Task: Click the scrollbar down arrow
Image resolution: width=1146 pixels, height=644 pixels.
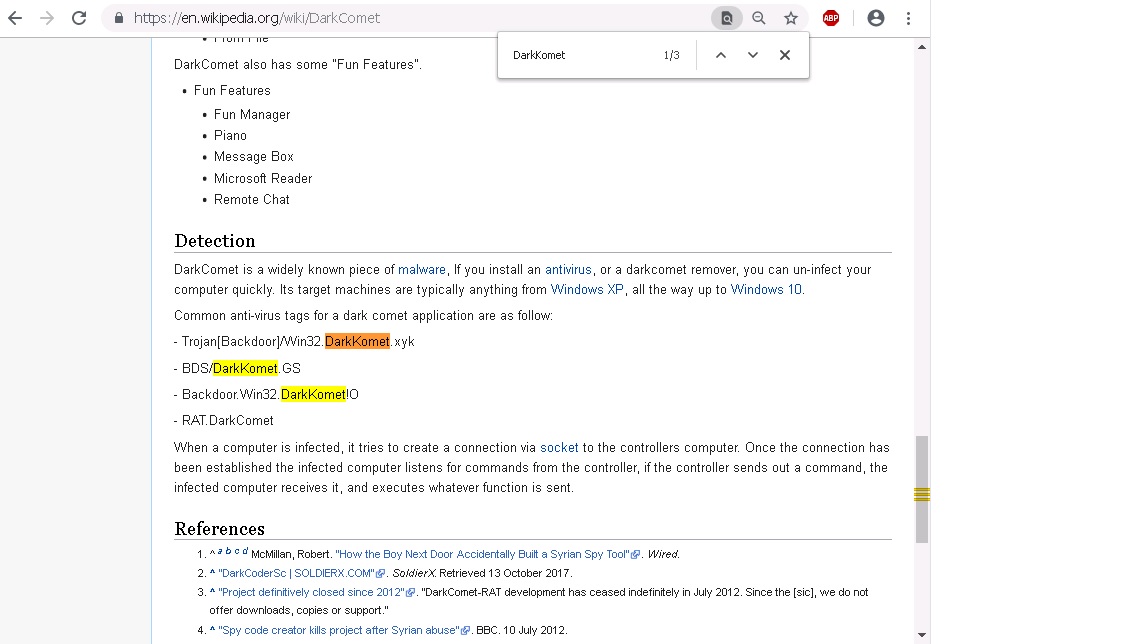Action: tap(922, 634)
